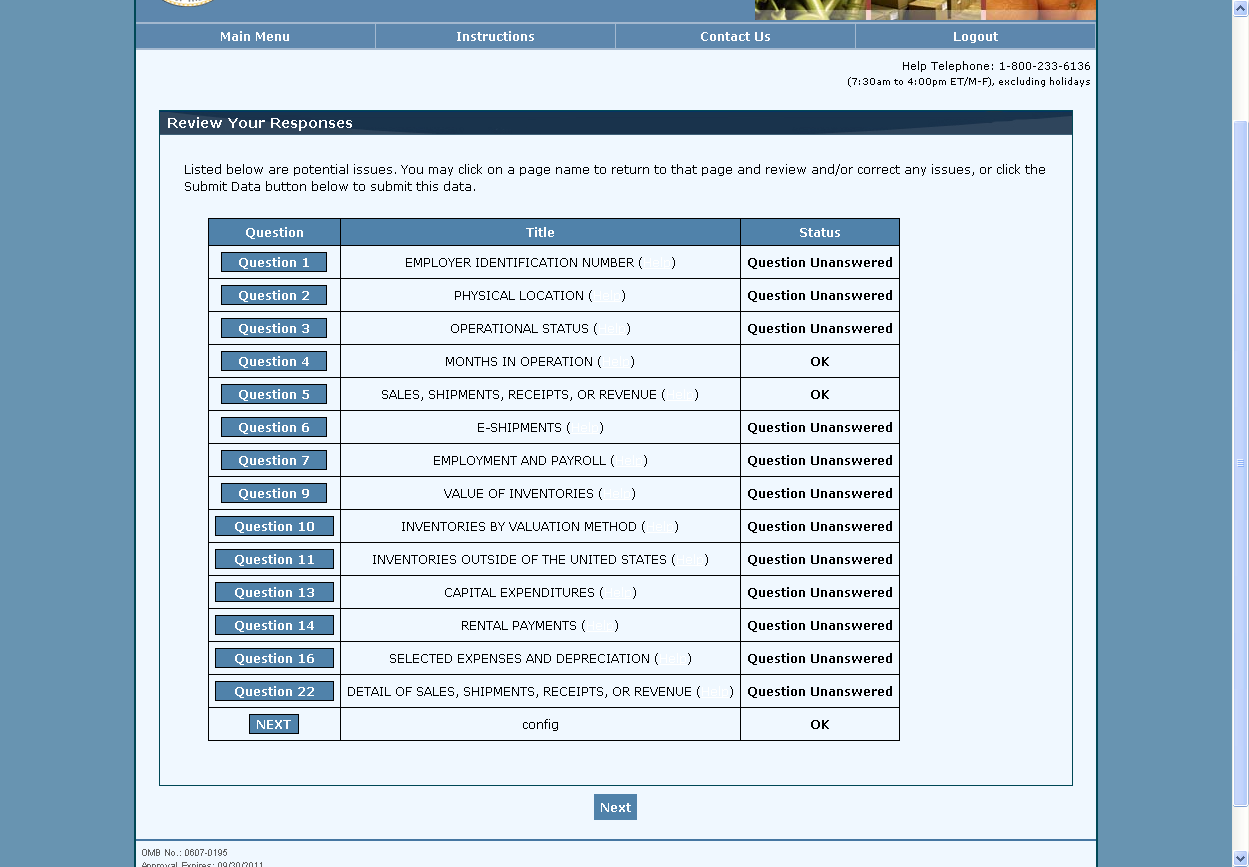1249x867 pixels.
Task: Select Logout in the navigation bar
Action: [975, 36]
